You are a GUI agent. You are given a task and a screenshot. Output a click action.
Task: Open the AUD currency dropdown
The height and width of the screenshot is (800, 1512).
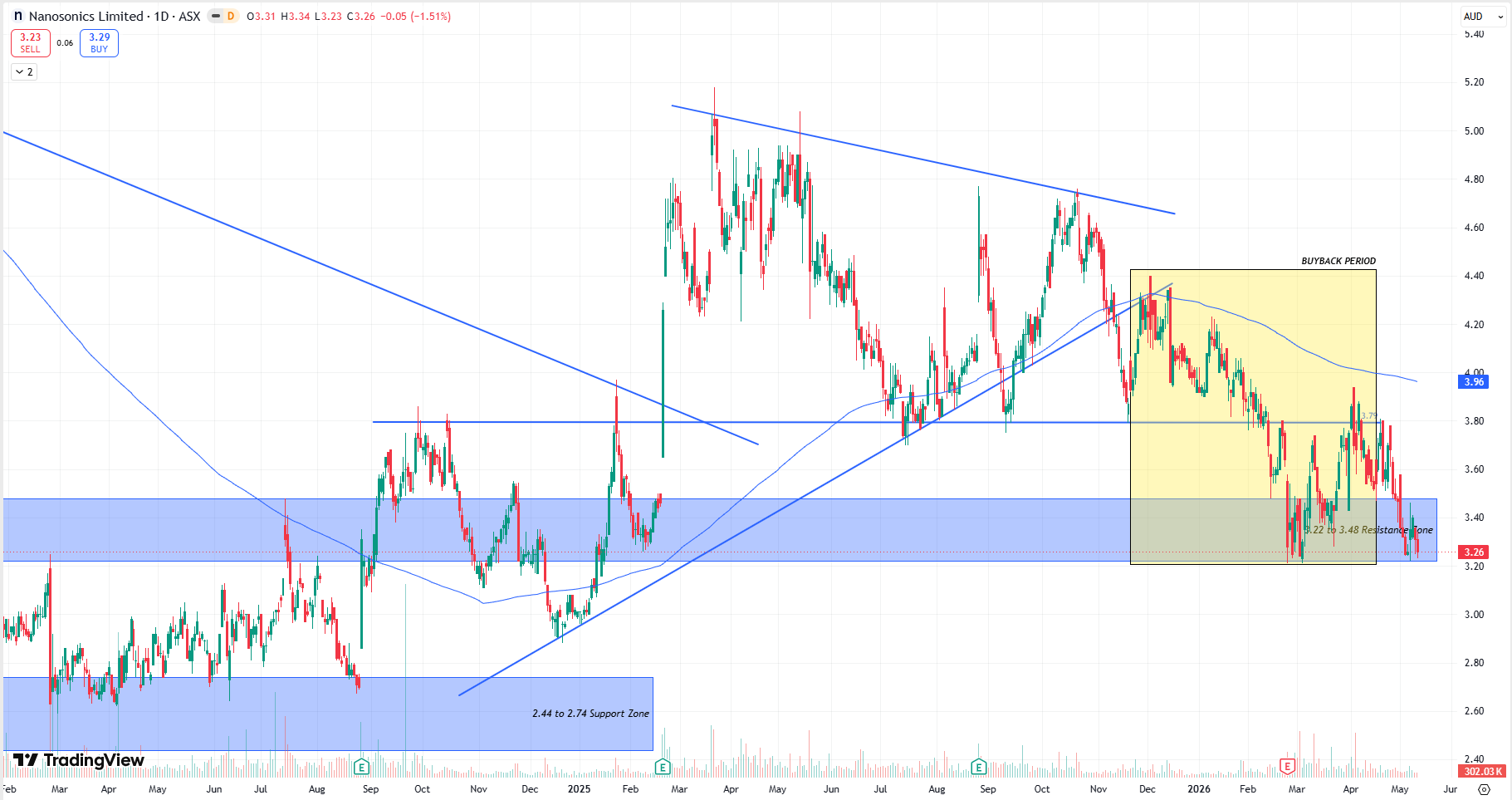coord(1483,16)
